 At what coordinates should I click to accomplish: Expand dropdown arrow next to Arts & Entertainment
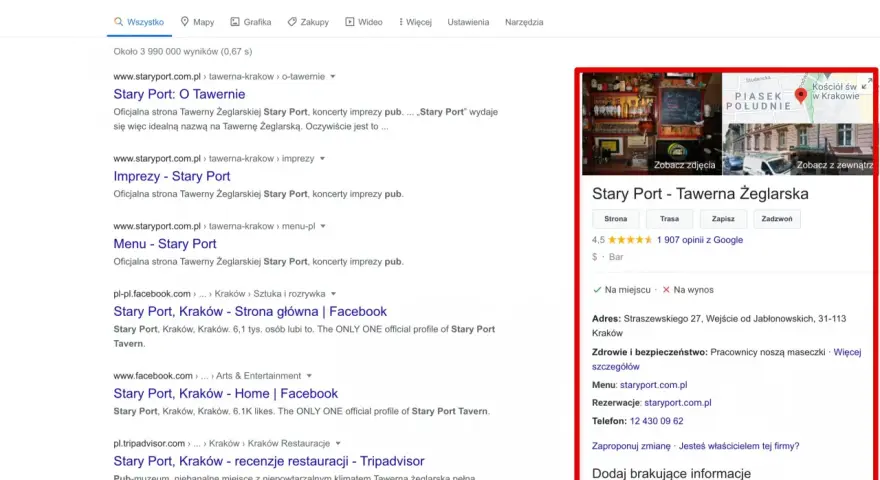coord(309,376)
